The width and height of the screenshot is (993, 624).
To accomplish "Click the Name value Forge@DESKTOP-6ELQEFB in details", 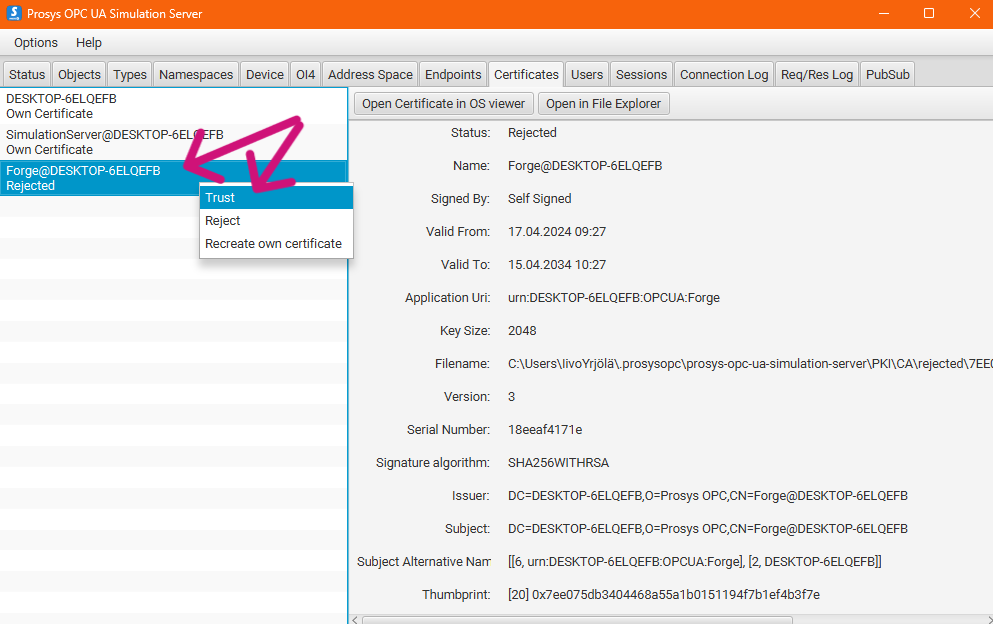I will [585, 166].
